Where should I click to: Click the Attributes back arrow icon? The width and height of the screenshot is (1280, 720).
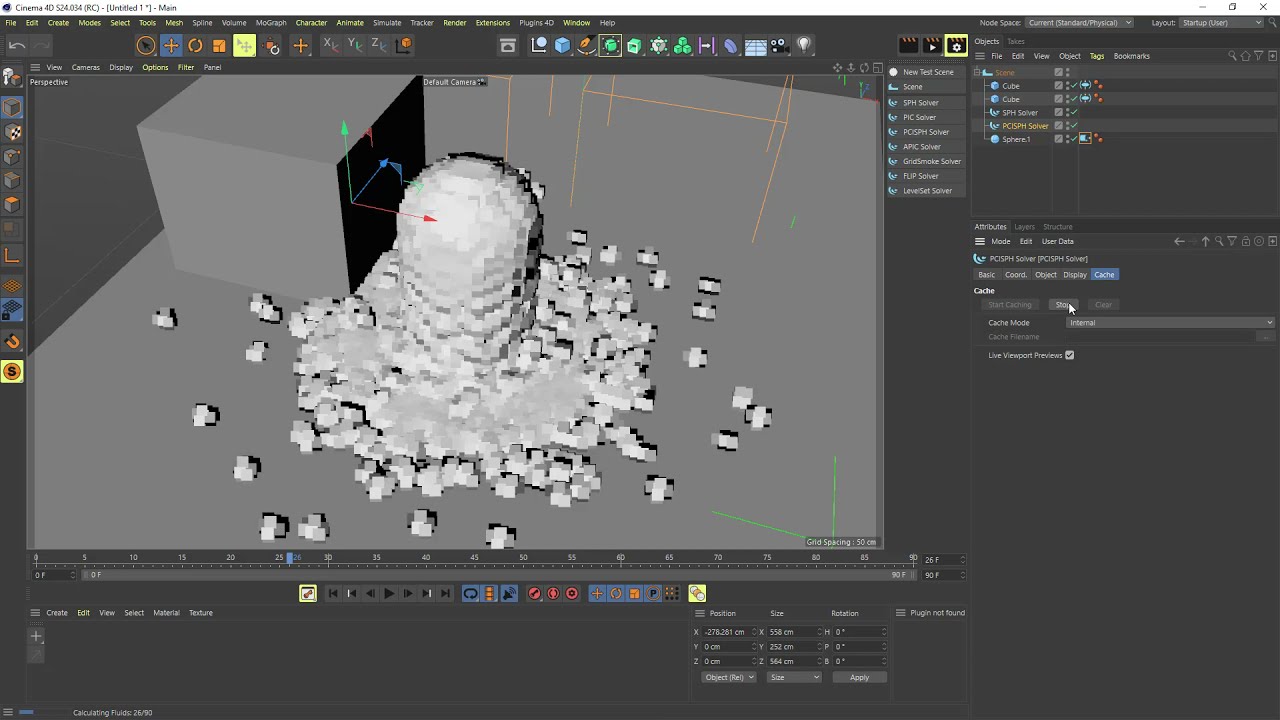tap(1179, 241)
